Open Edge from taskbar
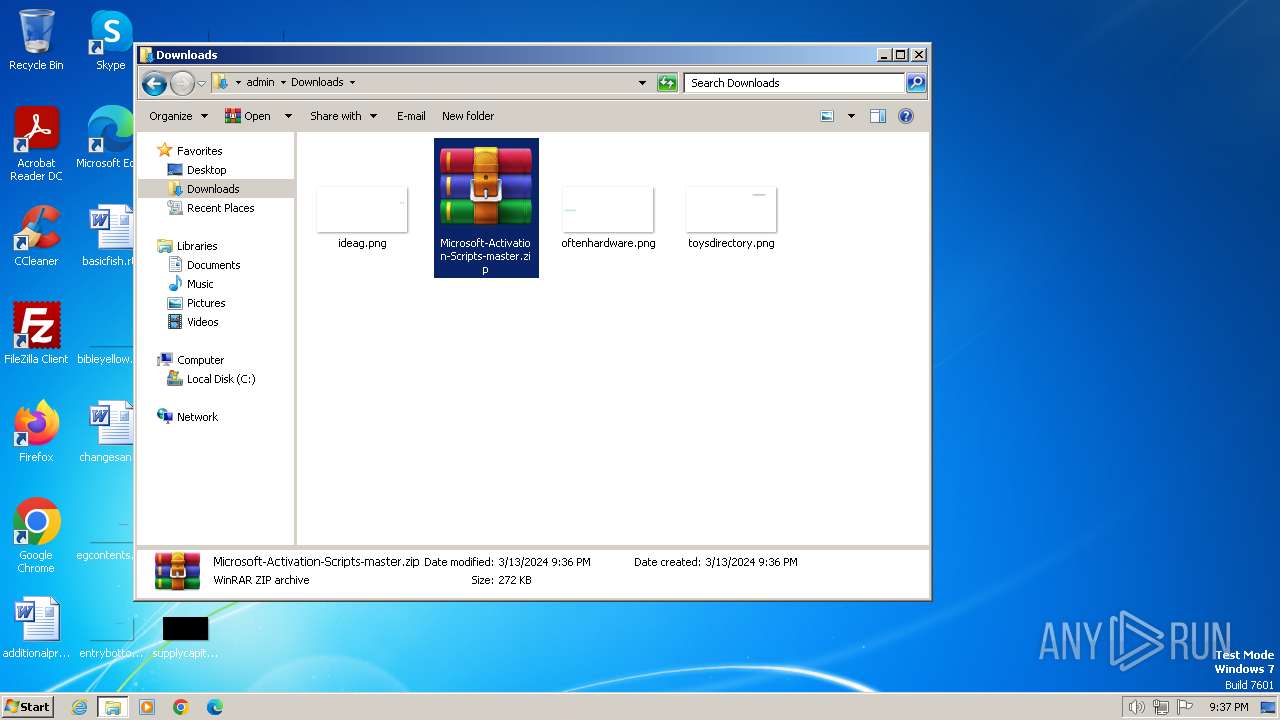The image size is (1280, 720). tap(214, 707)
